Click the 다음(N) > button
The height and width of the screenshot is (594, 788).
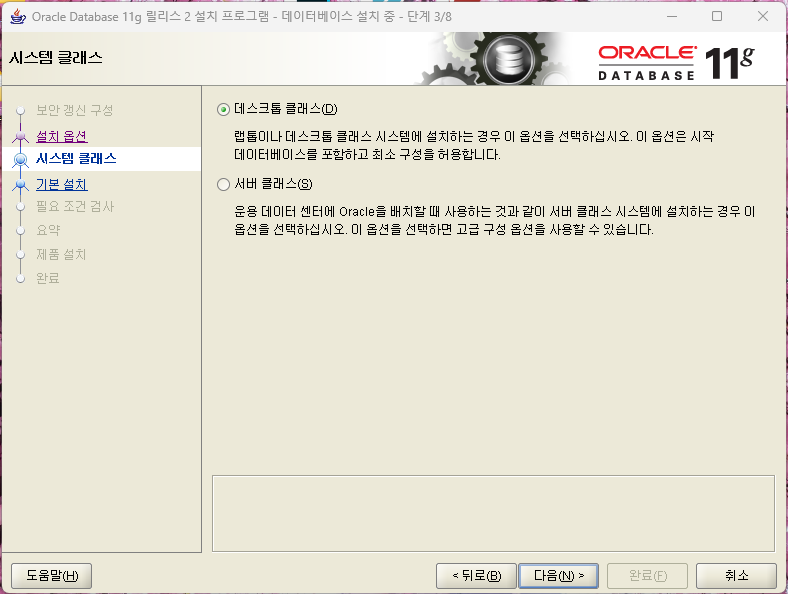[558, 575]
